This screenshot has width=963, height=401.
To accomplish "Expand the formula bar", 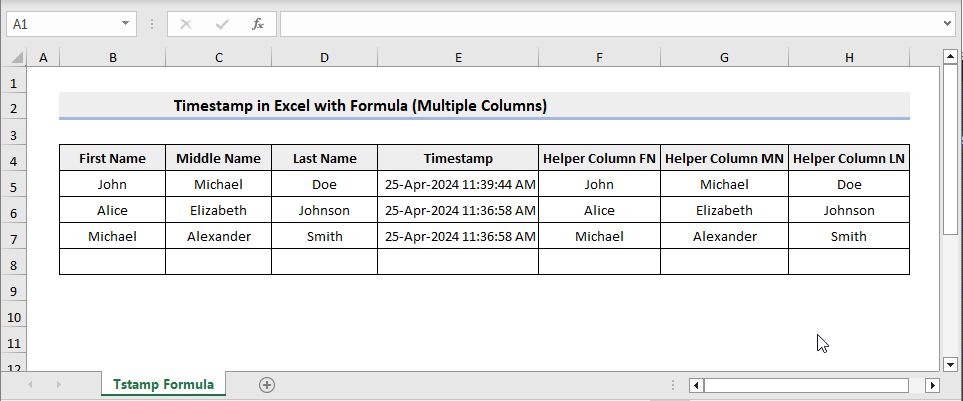I will click(x=948, y=23).
